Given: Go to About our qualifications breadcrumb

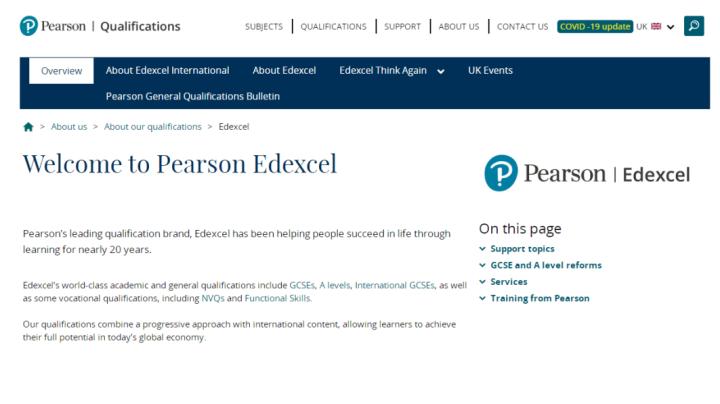Looking at the screenshot, I should point(153,127).
